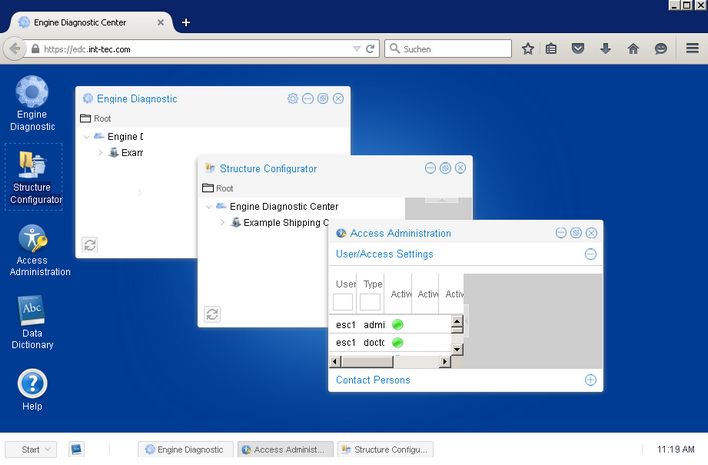The height and width of the screenshot is (465, 708).
Task: Click the Contact Persons heading
Action: tap(373, 380)
